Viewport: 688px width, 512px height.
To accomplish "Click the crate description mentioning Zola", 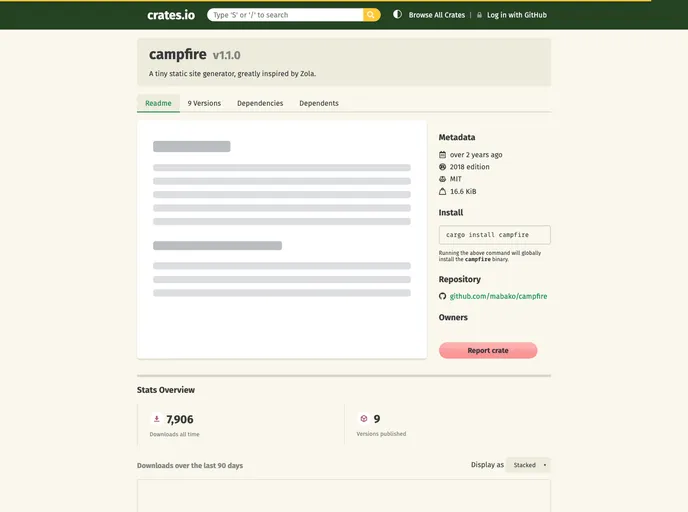I will 232,74.
